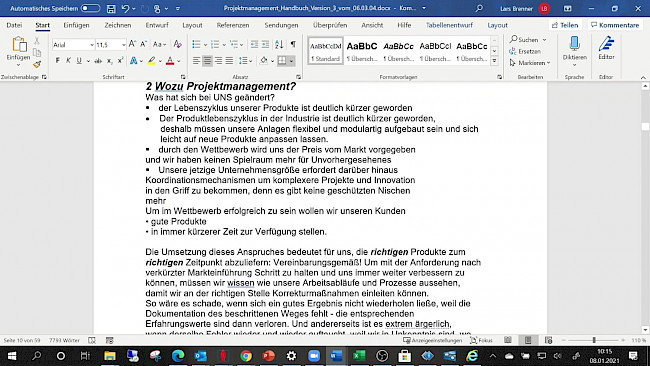Clear all formatting
This screenshot has width=650, height=366.
pyautogui.click(x=177, y=44)
